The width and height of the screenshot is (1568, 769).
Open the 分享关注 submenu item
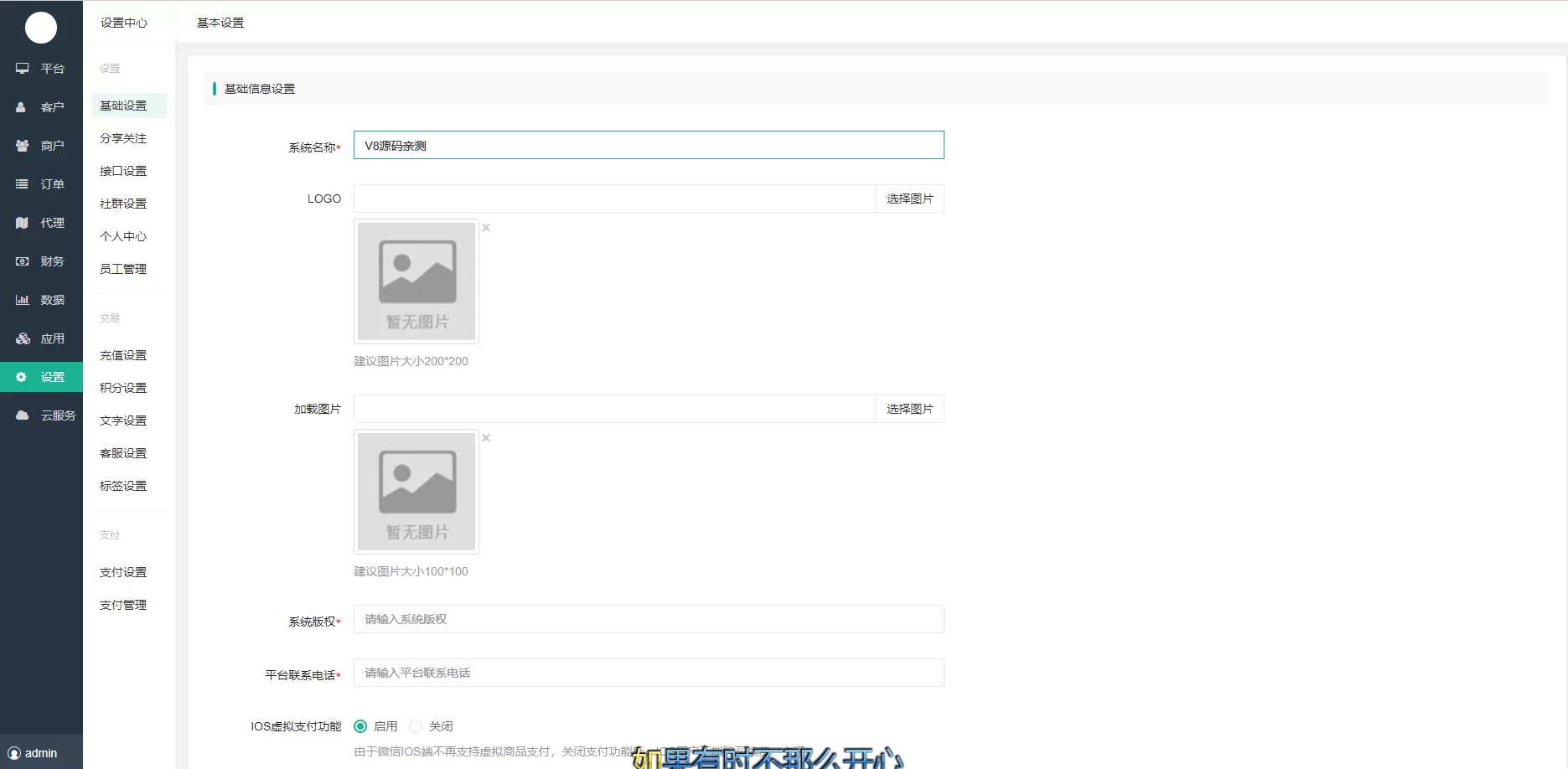click(123, 138)
